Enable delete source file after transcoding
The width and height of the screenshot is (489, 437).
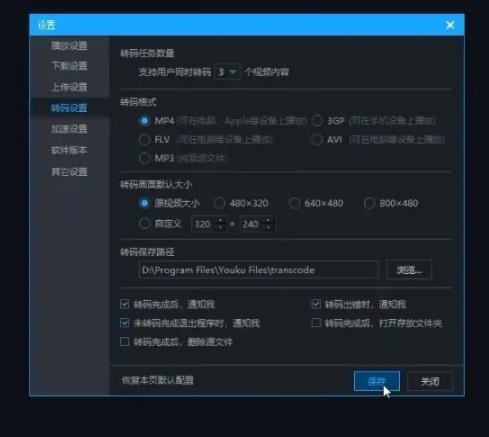pyautogui.click(x=124, y=342)
